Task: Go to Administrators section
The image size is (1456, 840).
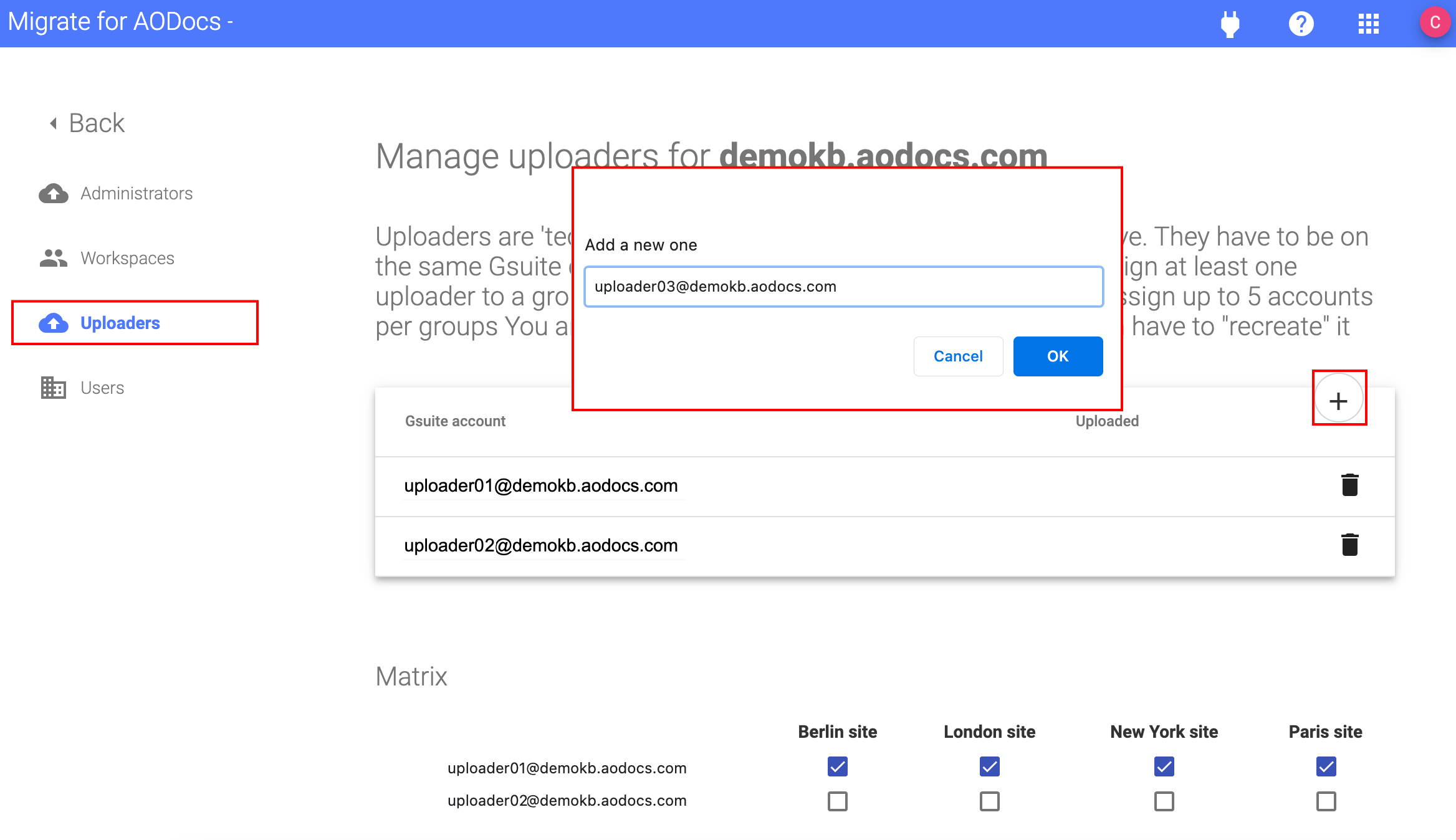Action: [136, 194]
